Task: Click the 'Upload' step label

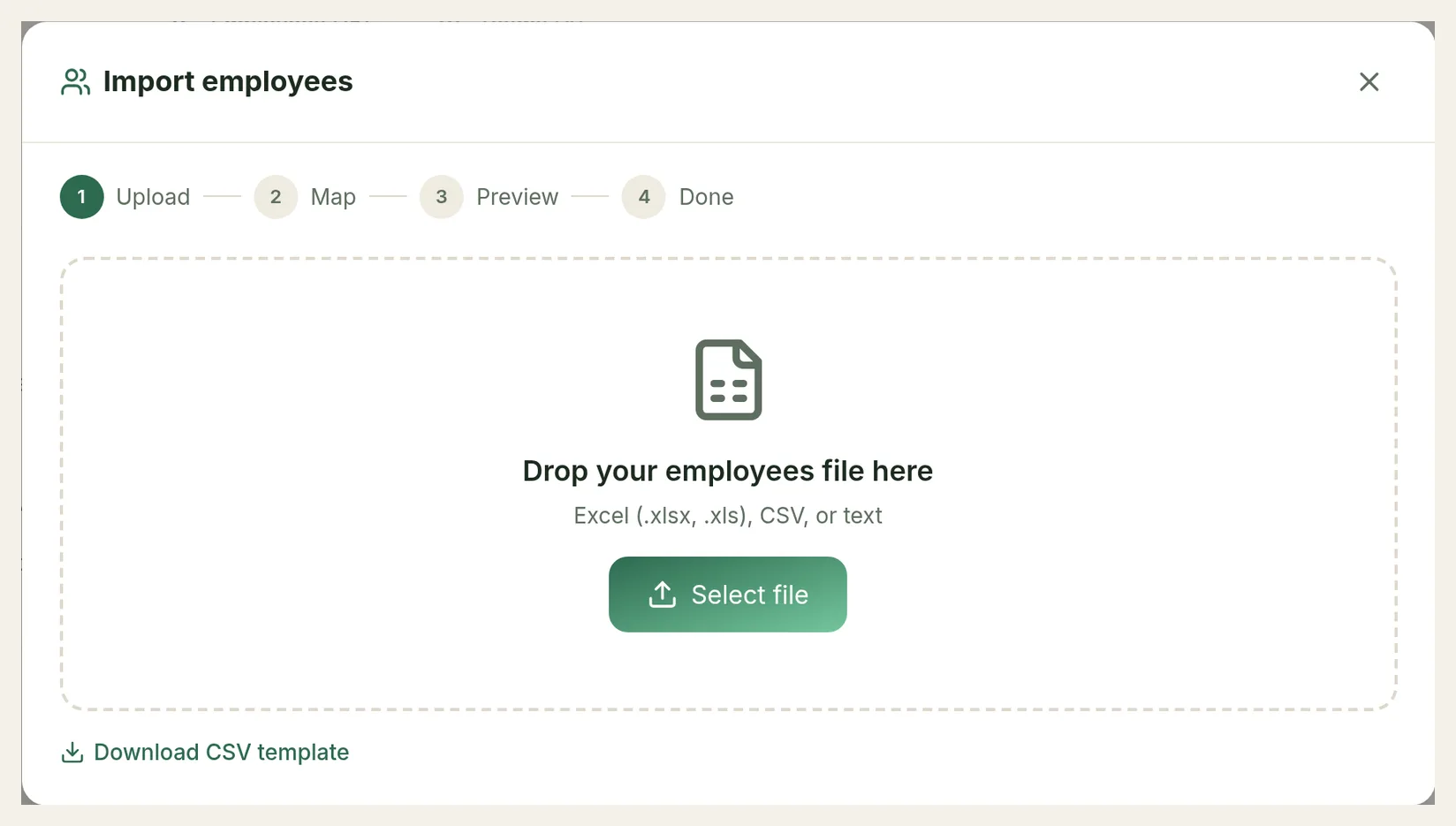Action: tap(153, 196)
